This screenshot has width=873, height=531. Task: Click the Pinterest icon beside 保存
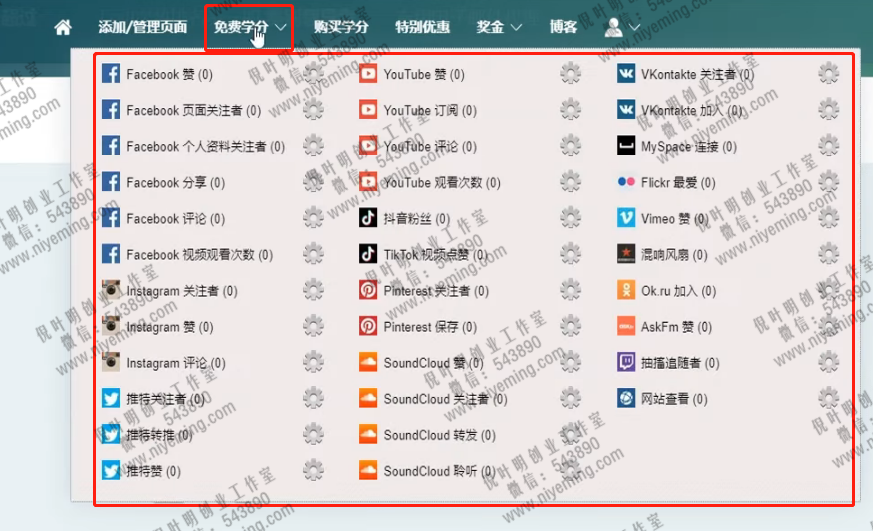368,326
